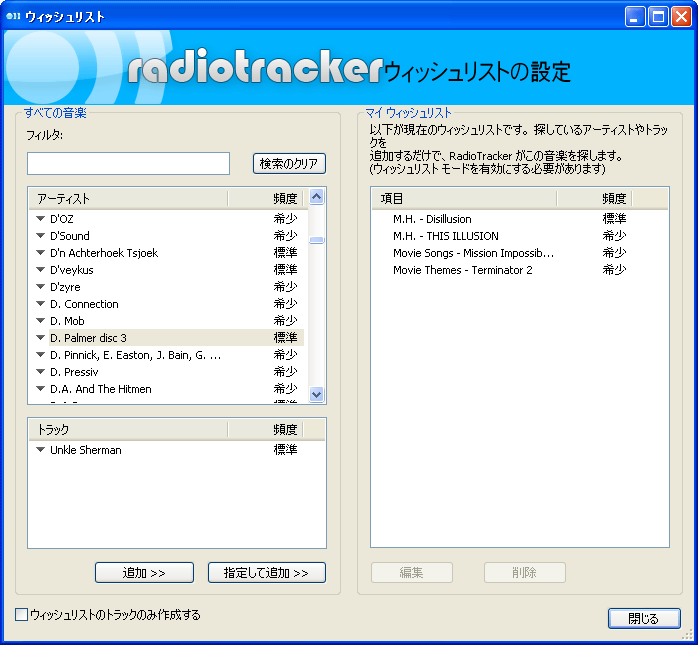Screen dimensions: 698x645
Task: Expand D. Palmer disc 3 triangle
Action: (41, 337)
